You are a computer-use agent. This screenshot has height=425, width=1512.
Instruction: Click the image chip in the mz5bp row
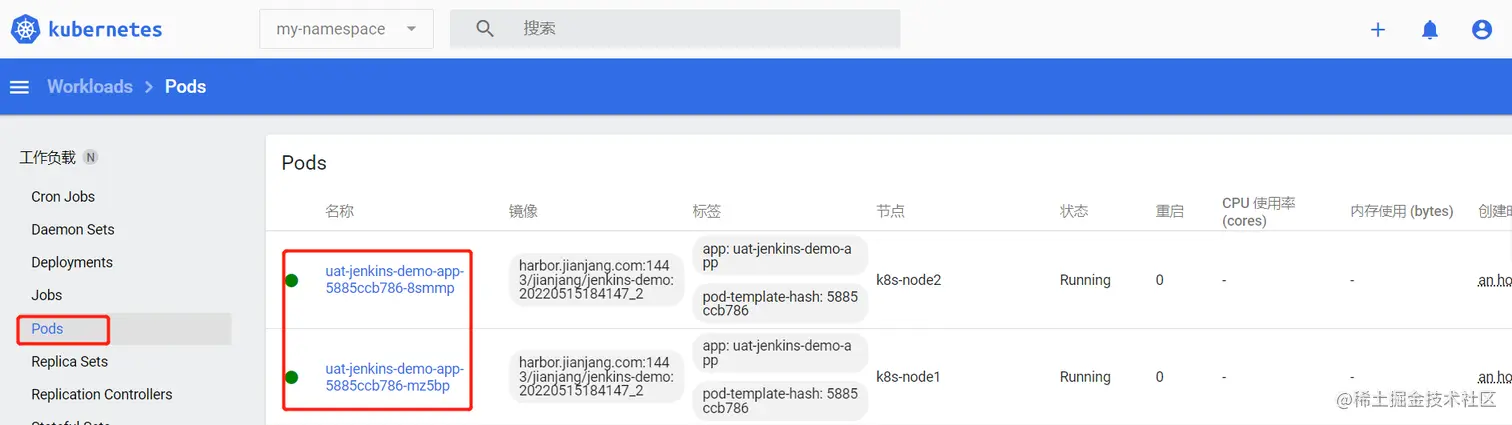click(597, 377)
